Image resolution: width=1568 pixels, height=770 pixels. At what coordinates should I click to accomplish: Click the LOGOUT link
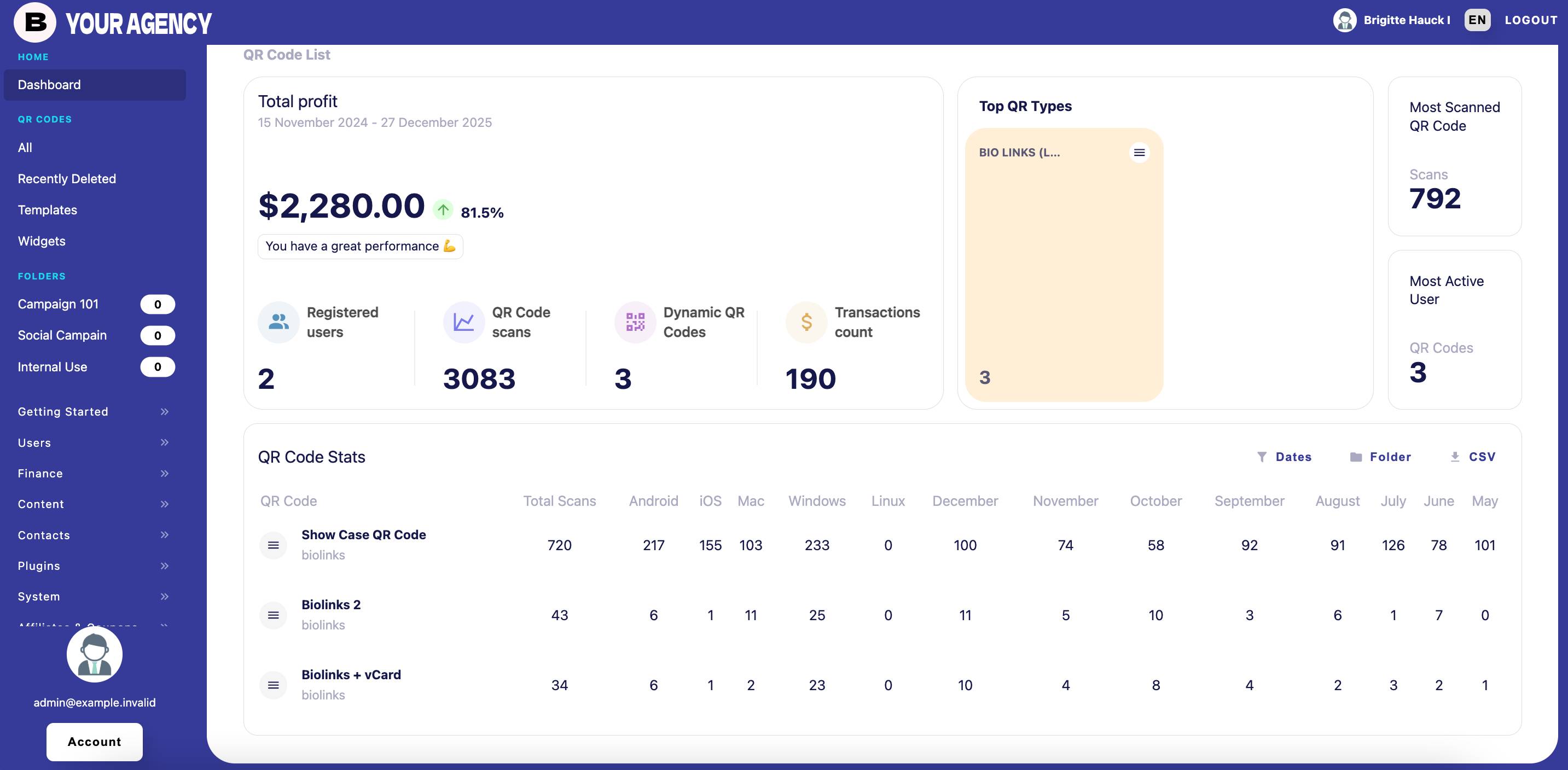tap(1531, 20)
